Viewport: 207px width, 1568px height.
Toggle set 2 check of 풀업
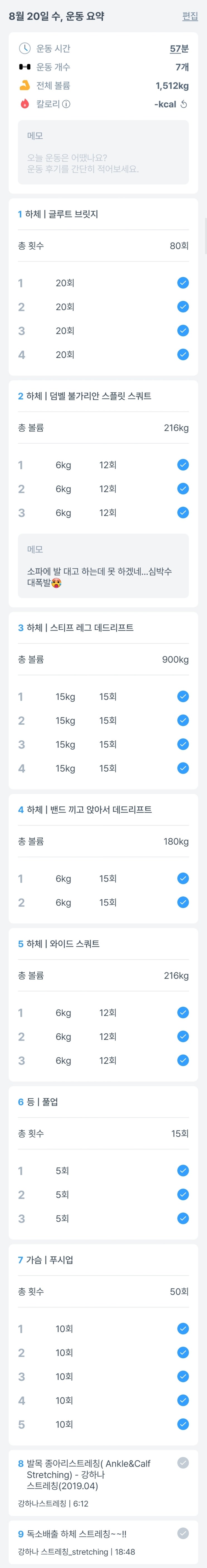(x=183, y=1194)
